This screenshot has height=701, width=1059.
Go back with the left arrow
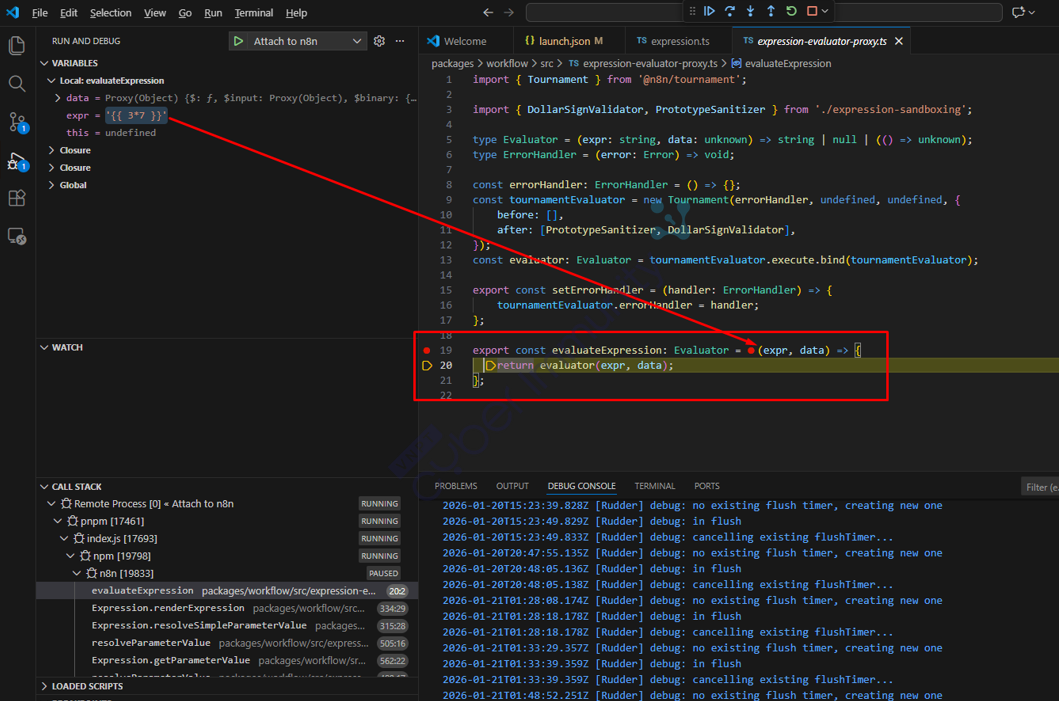coord(488,12)
